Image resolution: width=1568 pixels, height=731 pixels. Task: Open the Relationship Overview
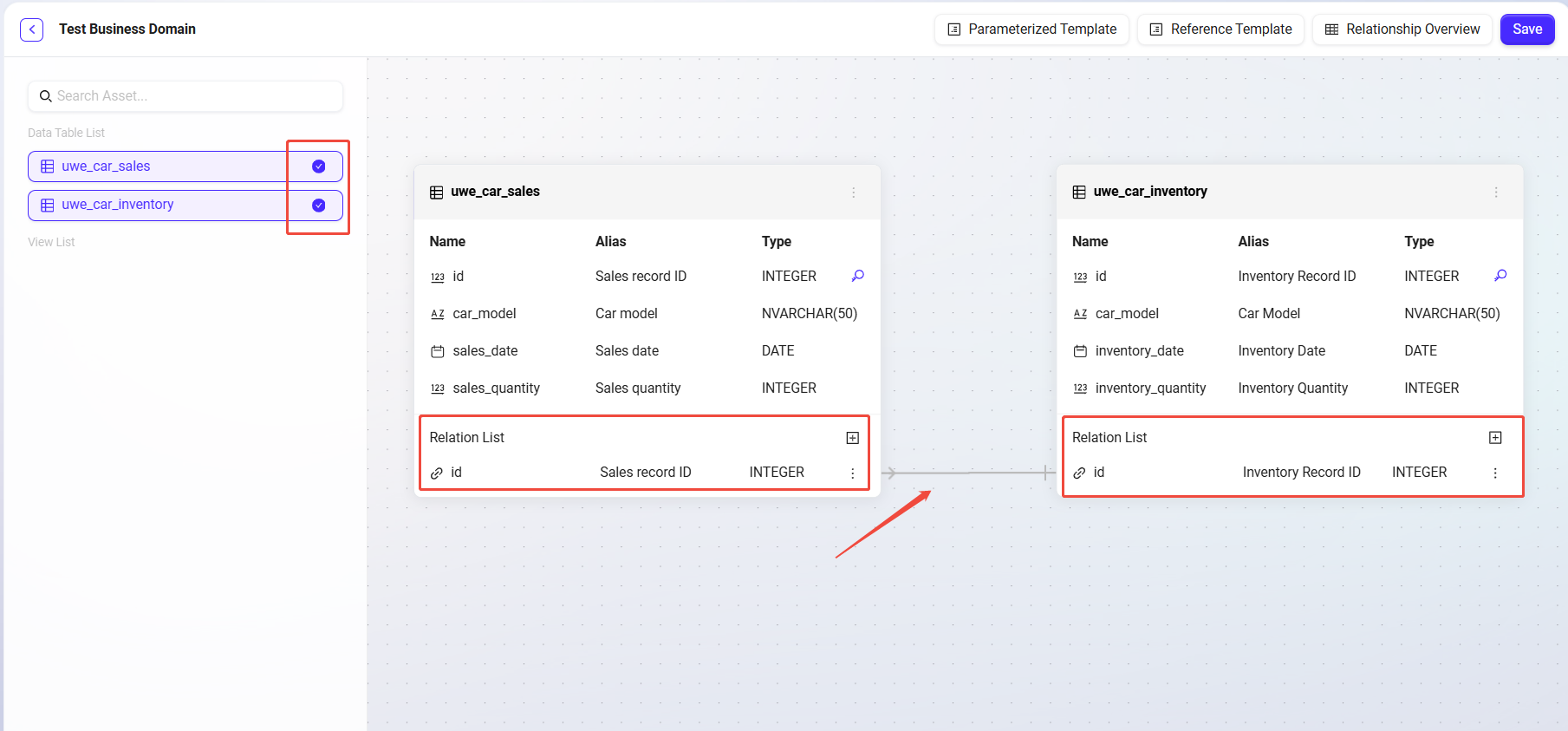[1402, 29]
